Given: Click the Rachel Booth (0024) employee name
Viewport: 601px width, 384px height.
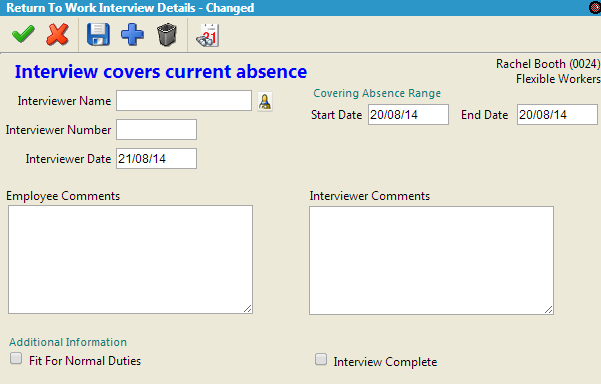Looking at the screenshot, I should pyautogui.click(x=548, y=64).
